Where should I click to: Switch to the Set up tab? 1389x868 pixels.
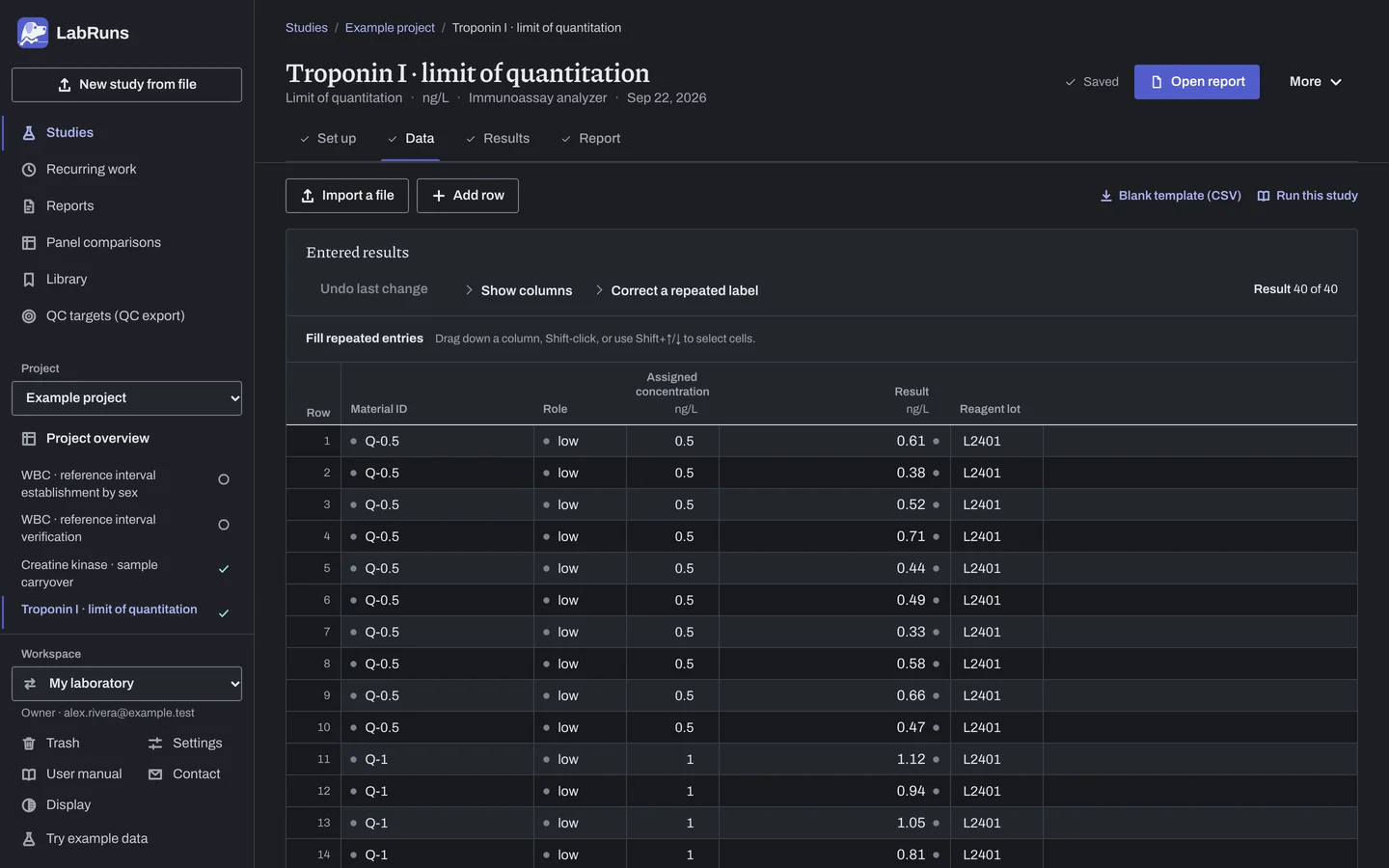(x=328, y=139)
